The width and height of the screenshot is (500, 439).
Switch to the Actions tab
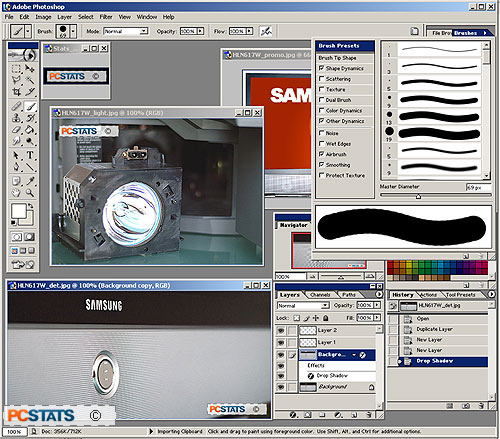428,295
